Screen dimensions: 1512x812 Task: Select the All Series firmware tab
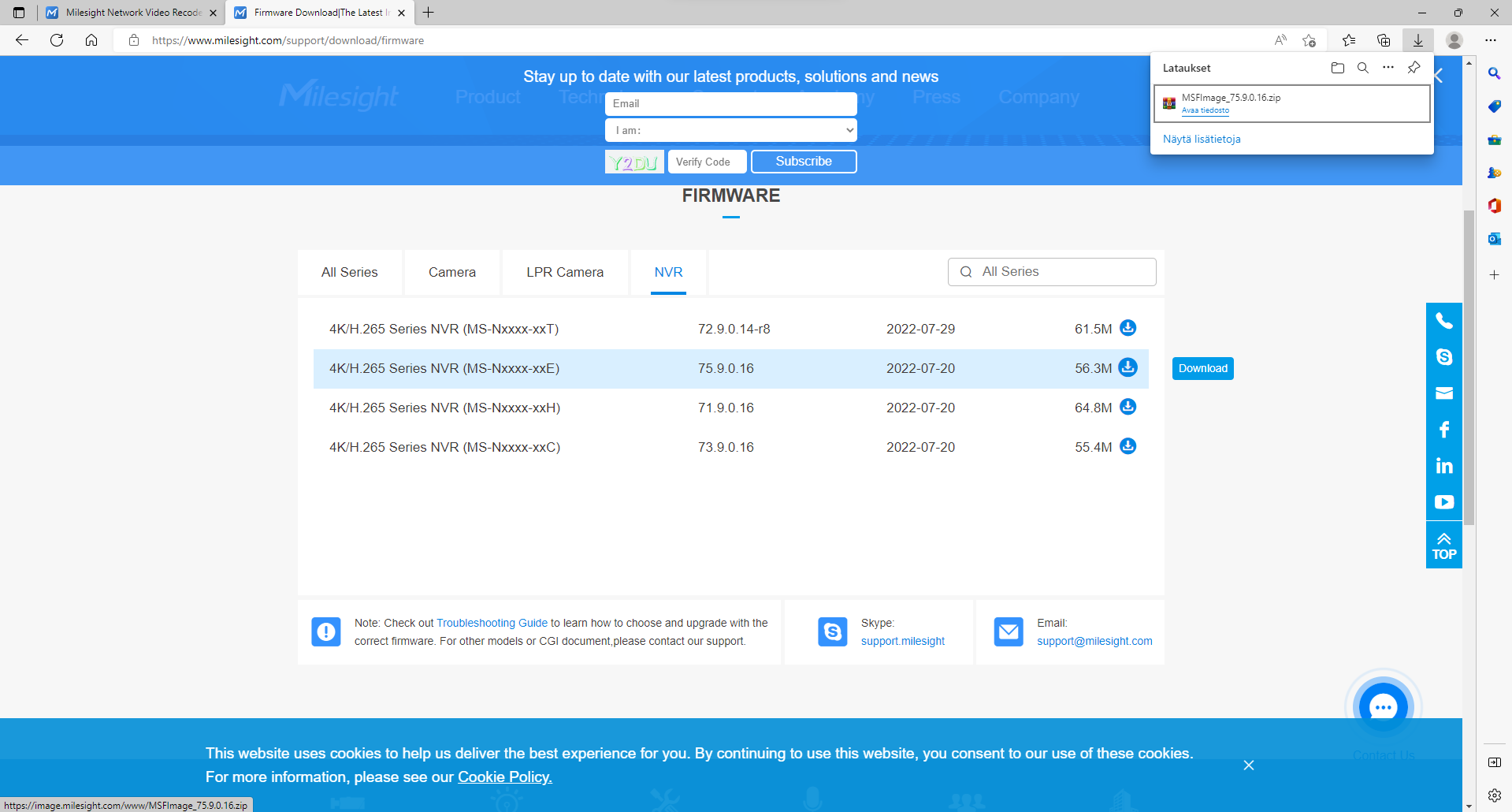click(350, 272)
